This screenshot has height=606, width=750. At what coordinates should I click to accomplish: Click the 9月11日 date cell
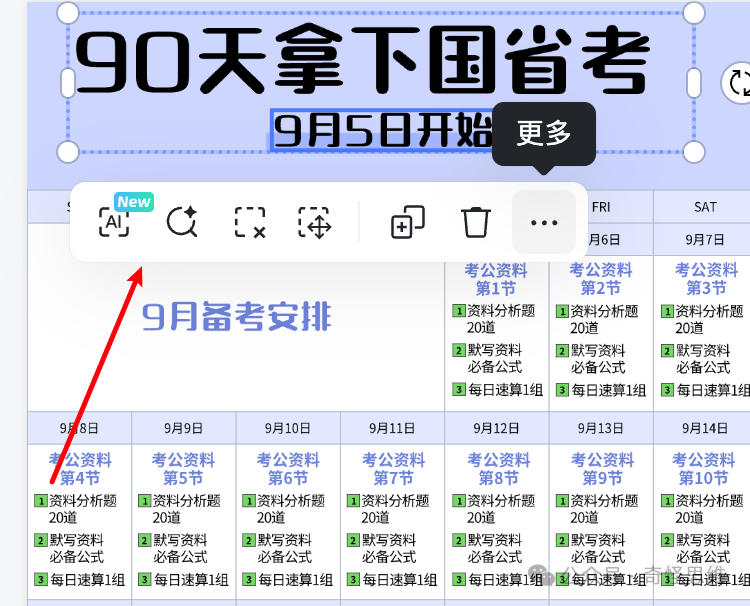[392, 428]
